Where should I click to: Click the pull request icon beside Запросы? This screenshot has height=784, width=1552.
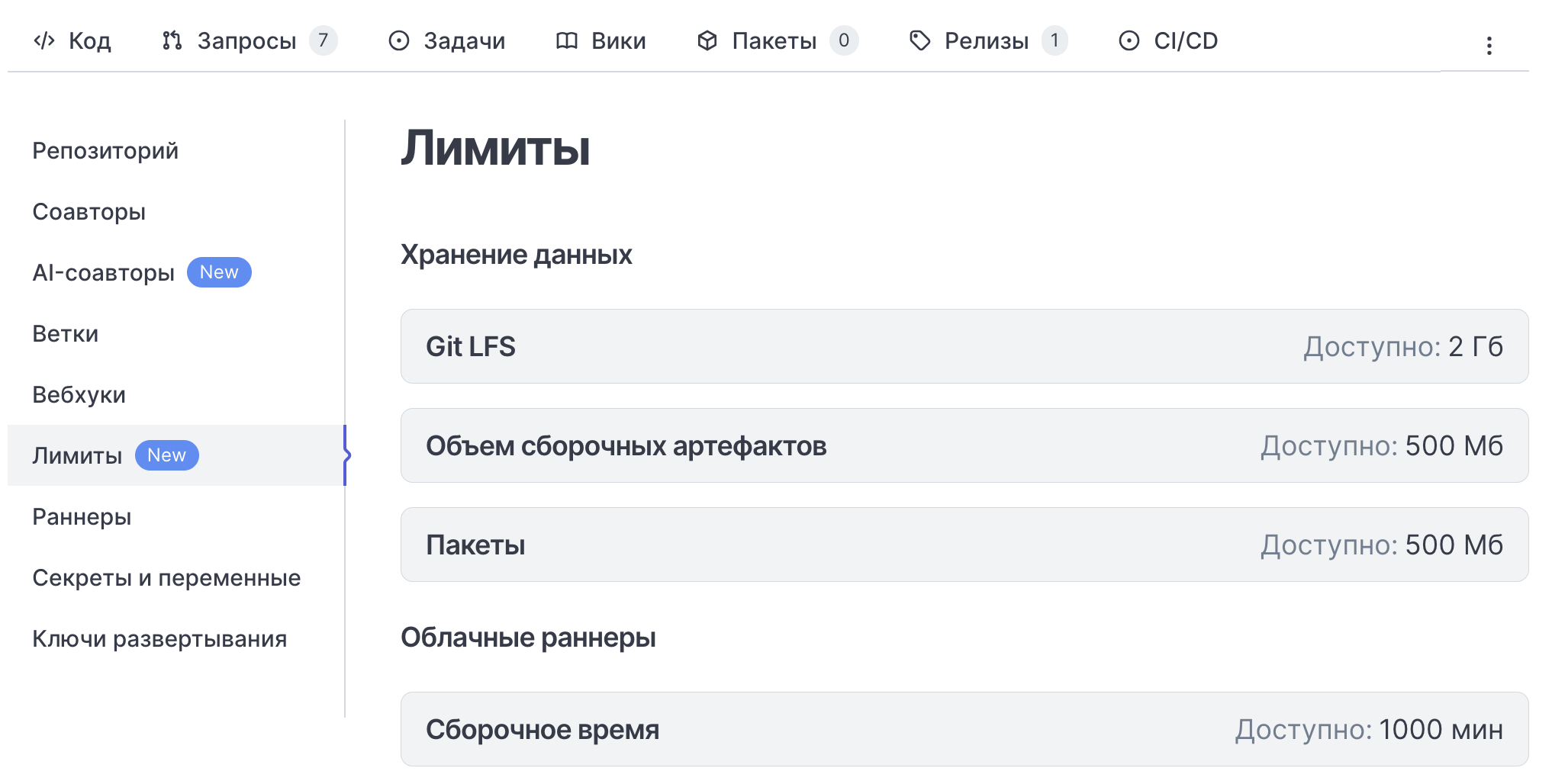[172, 40]
